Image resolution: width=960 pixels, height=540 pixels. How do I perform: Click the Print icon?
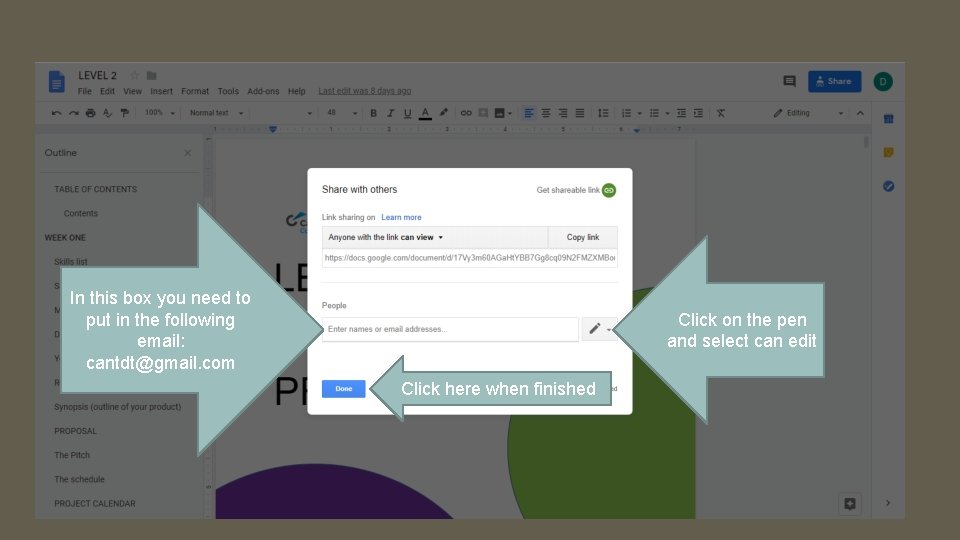91,113
